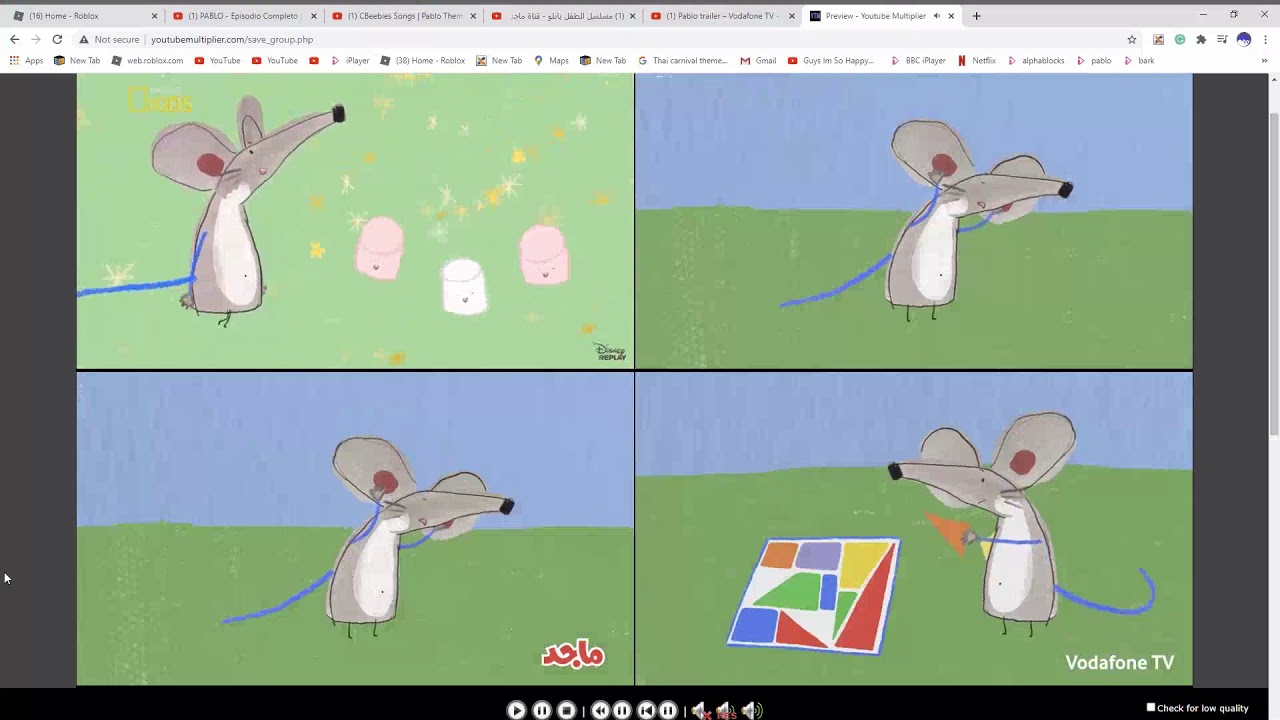Viewport: 1280px width, 720px height.
Task: Click the rightmost speaker volume-up icon
Action: click(752, 710)
